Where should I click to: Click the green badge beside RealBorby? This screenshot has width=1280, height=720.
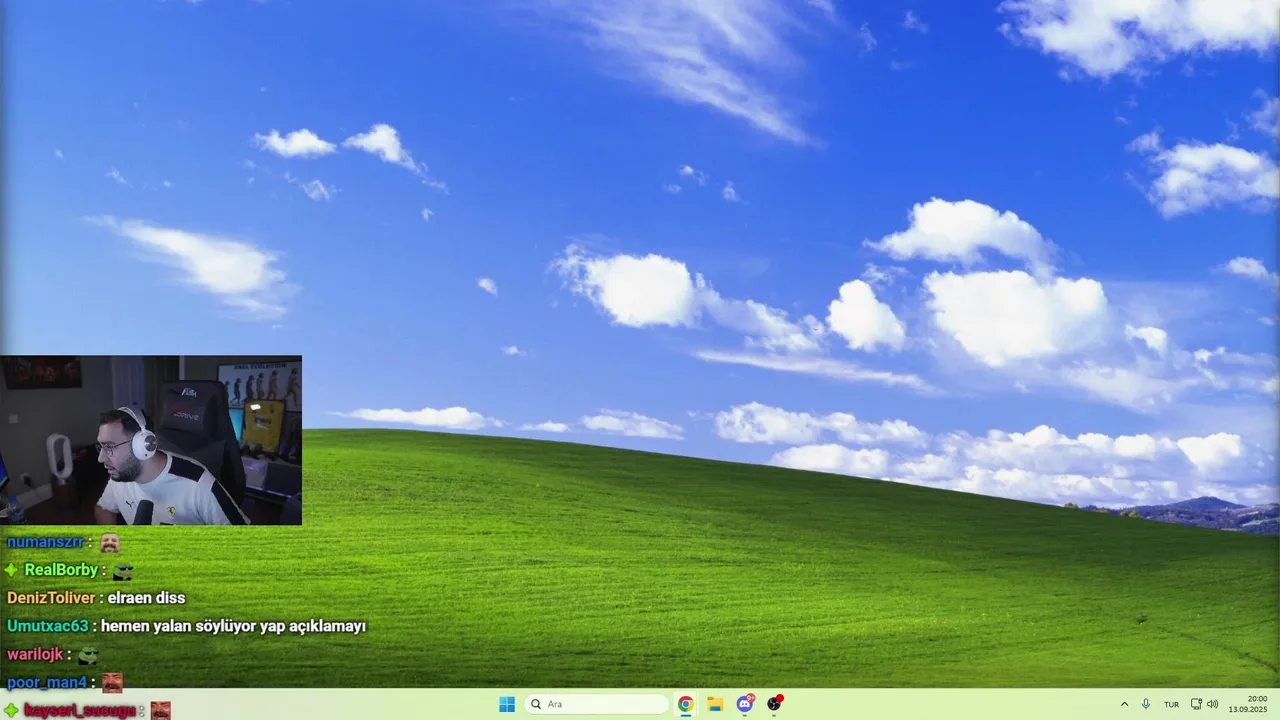(11, 570)
